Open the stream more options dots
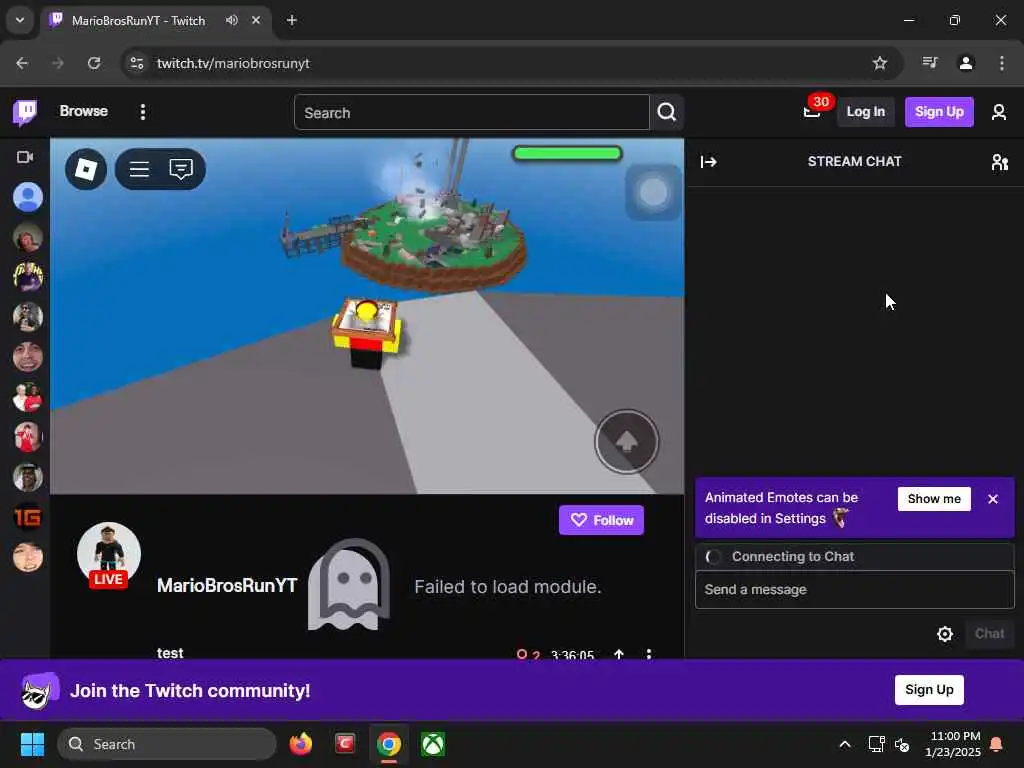The height and width of the screenshot is (768, 1024). [x=648, y=654]
